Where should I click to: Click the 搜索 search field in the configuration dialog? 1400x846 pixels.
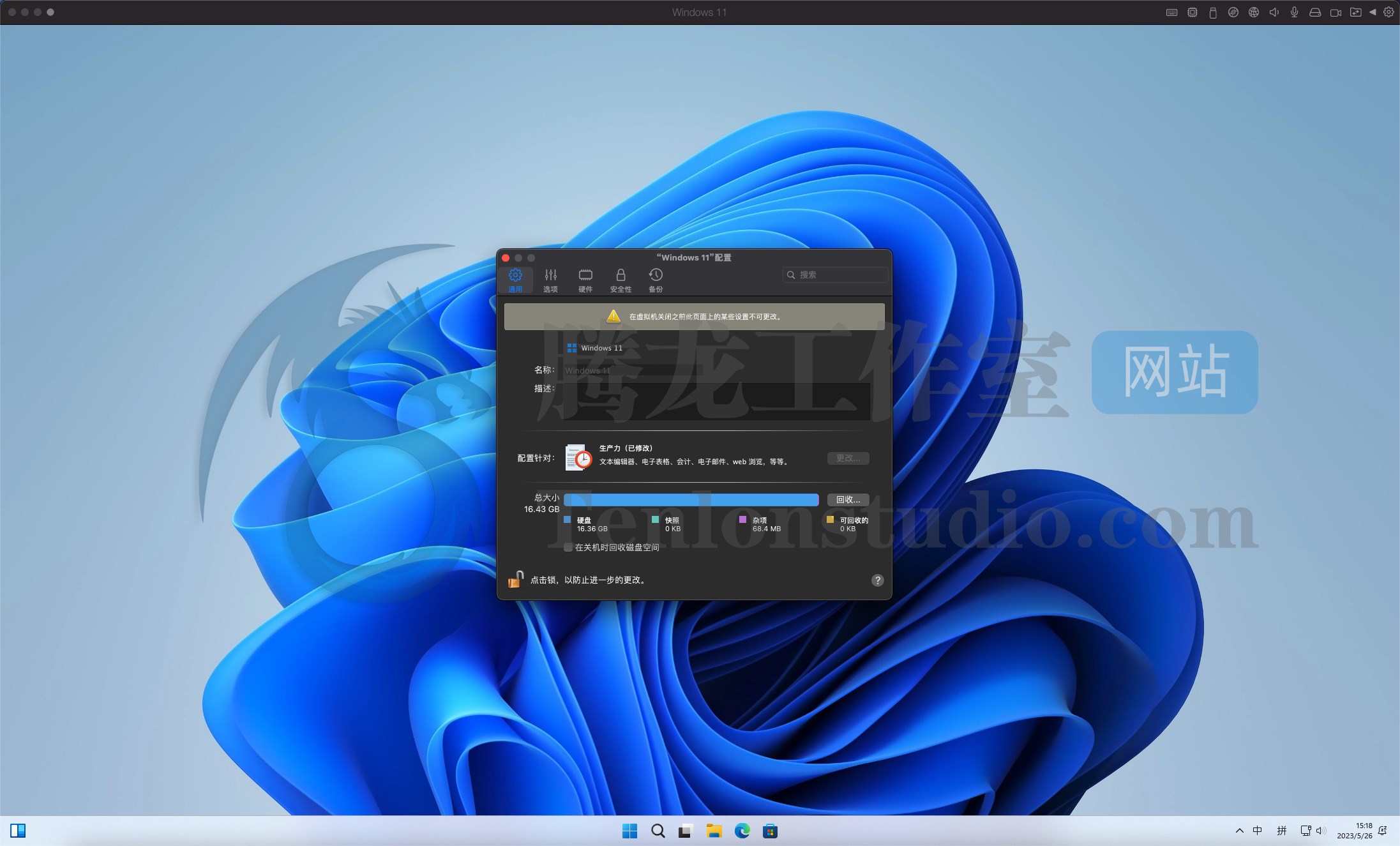[x=835, y=275]
